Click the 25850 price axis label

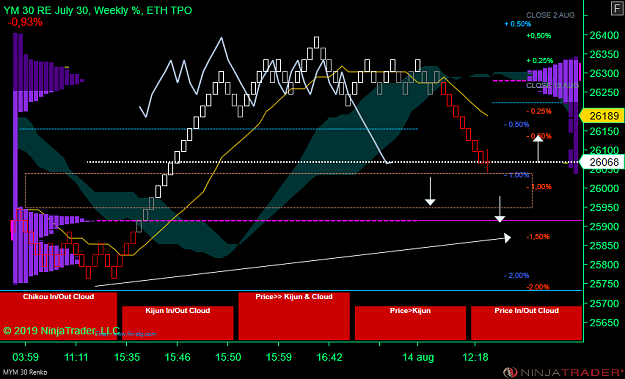coord(604,245)
